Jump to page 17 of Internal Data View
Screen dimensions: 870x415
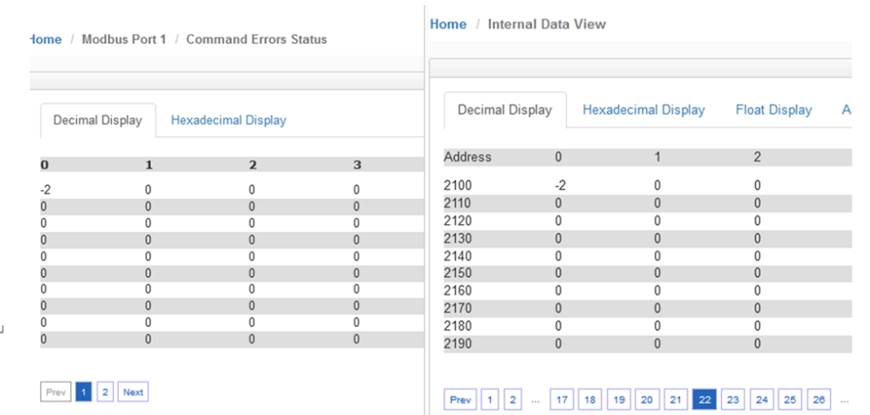(562, 400)
